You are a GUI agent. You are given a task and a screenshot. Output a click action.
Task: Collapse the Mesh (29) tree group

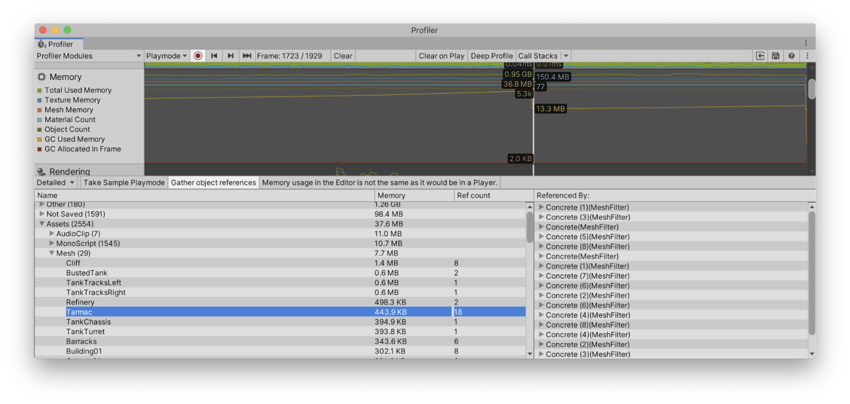coord(52,253)
